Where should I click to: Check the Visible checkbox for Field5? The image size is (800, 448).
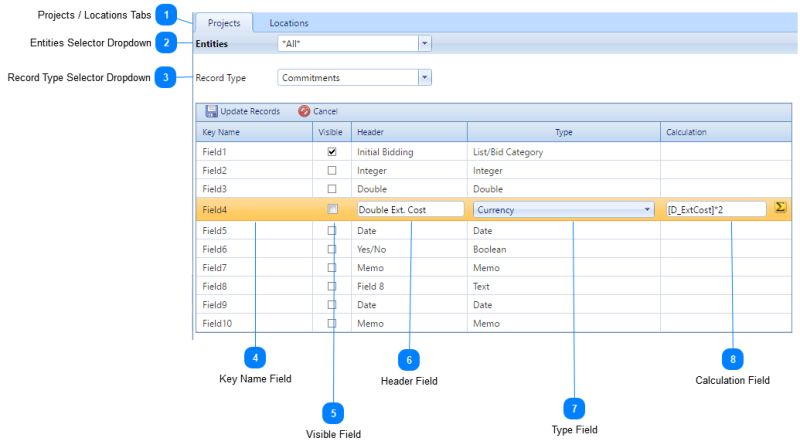point(332,231)
